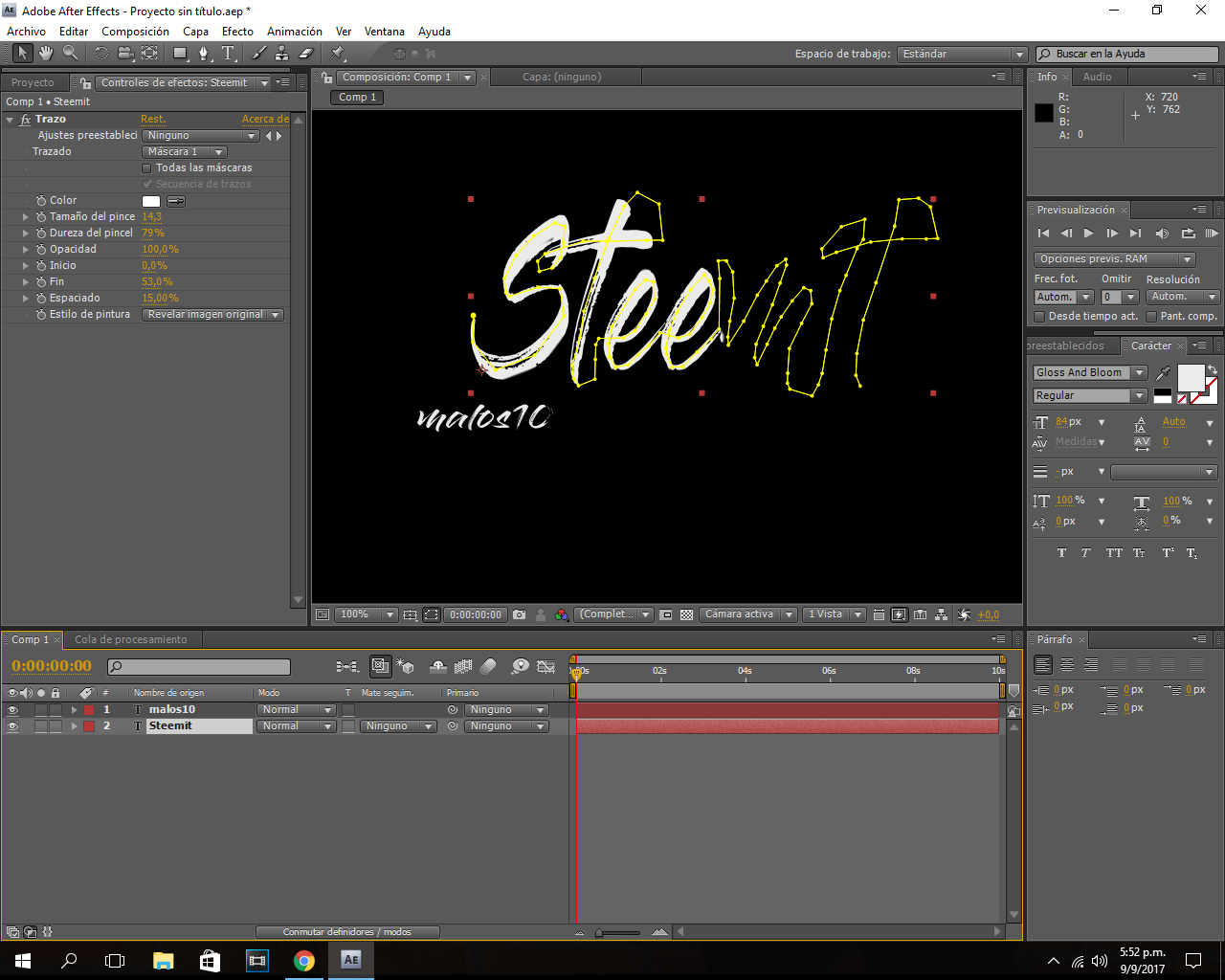
Task: Click the snapshot camera icon in viewer
Action: click(x=519, y=614)
